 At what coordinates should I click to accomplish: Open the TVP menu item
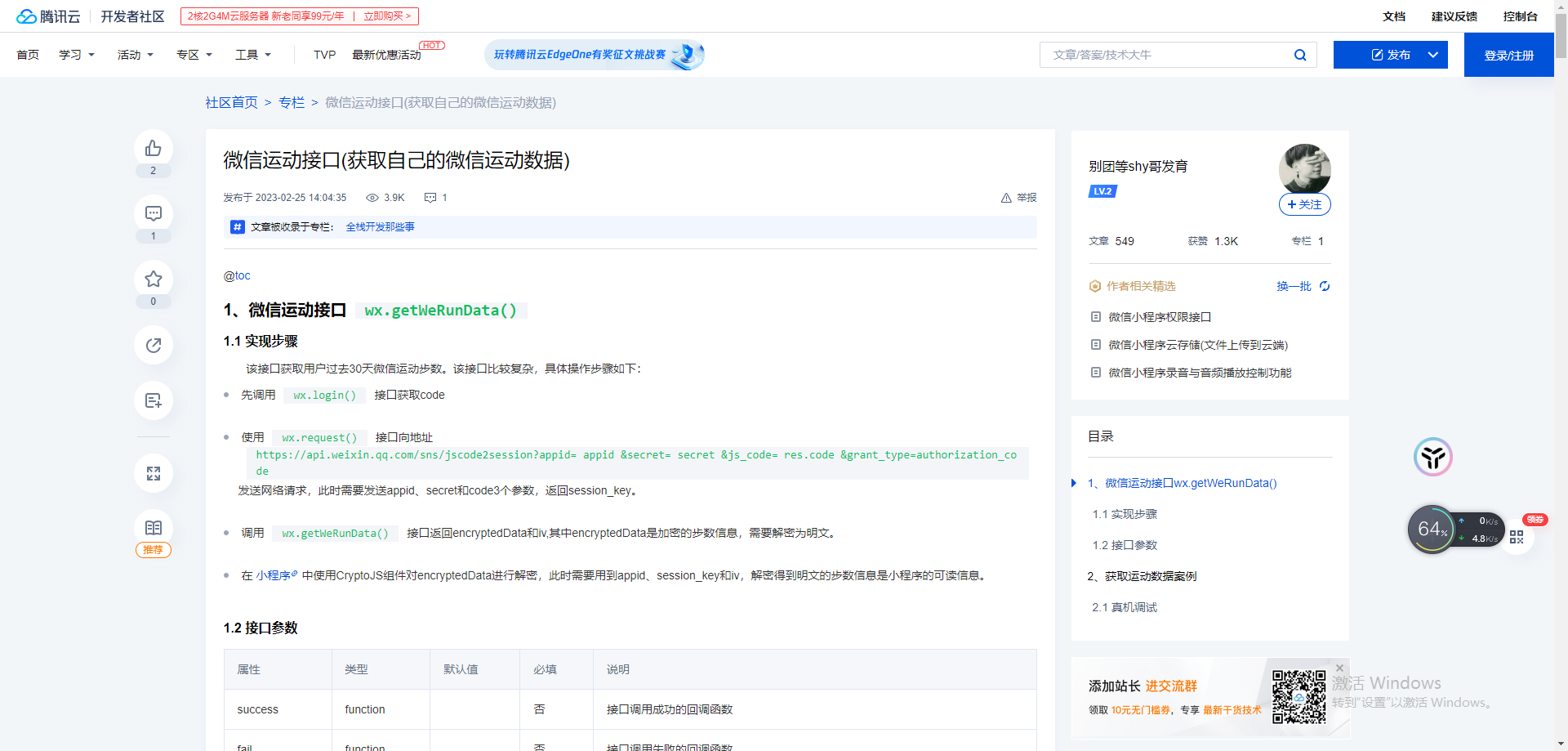pos(324,55)
